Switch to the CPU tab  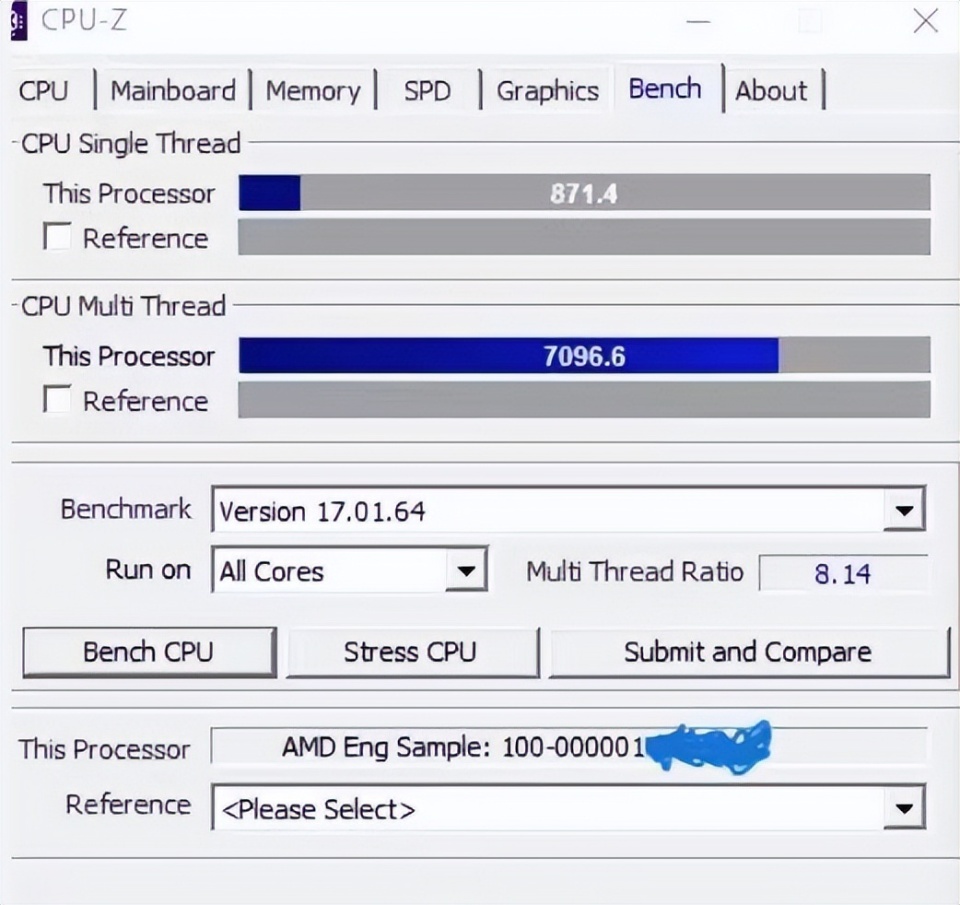point(43,91)
